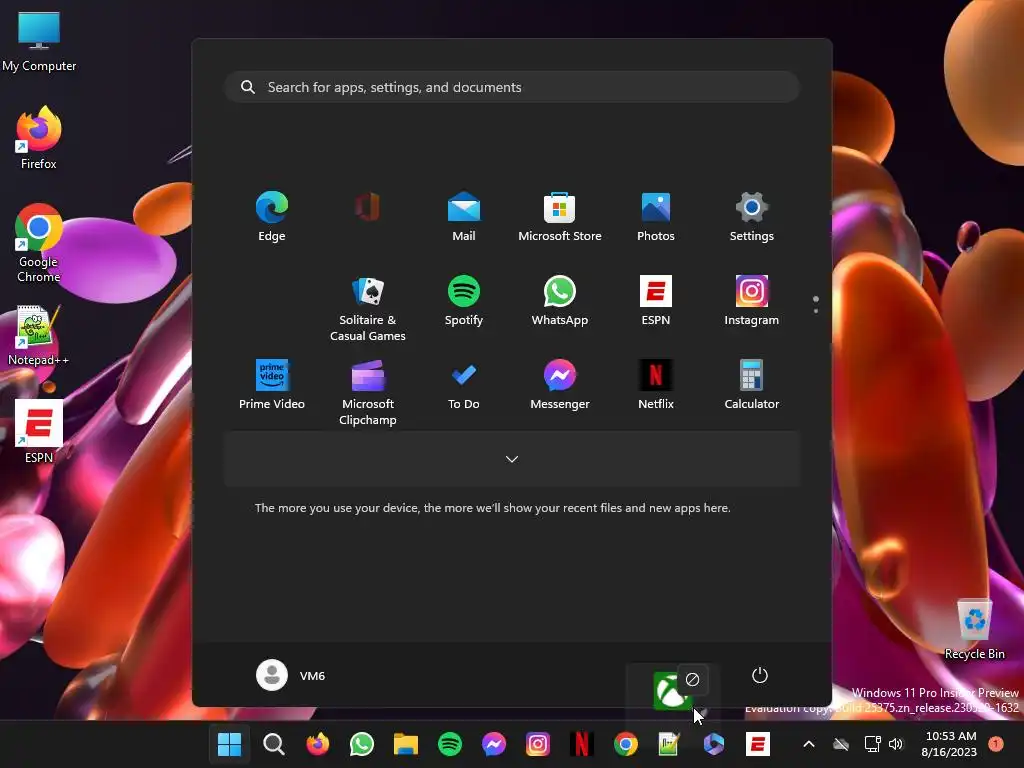
Task: Select Firefox desktop shortcut
Action: pos(39,137)
